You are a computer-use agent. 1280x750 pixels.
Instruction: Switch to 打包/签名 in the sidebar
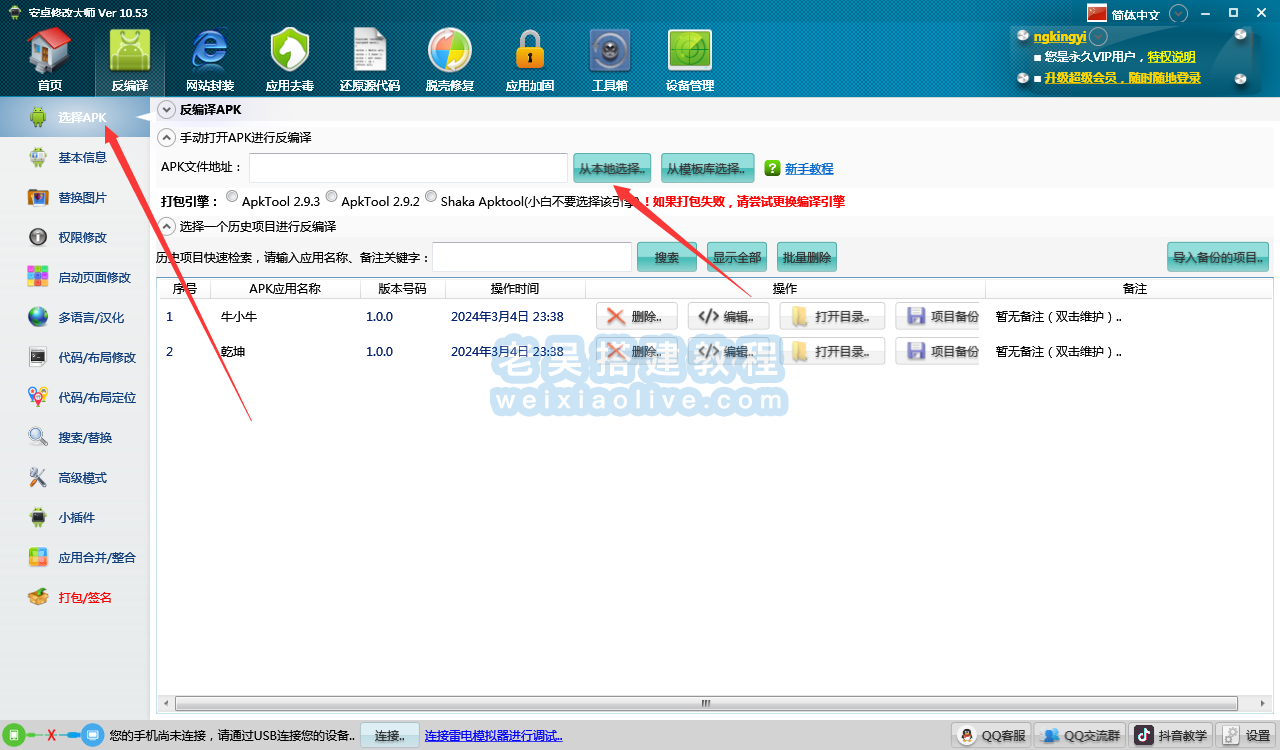click(x=84, y=598)
